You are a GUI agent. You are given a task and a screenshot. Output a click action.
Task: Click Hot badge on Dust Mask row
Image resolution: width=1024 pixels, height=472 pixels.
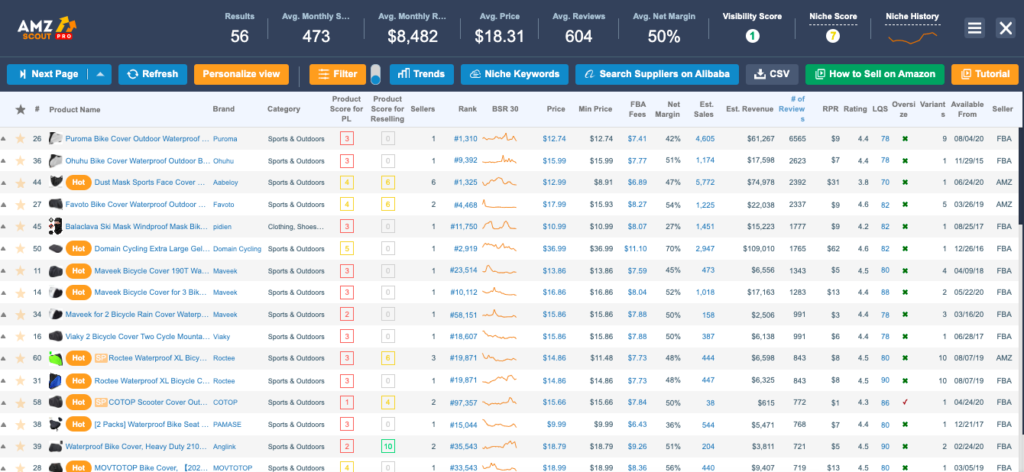click(x=78, y=183)
